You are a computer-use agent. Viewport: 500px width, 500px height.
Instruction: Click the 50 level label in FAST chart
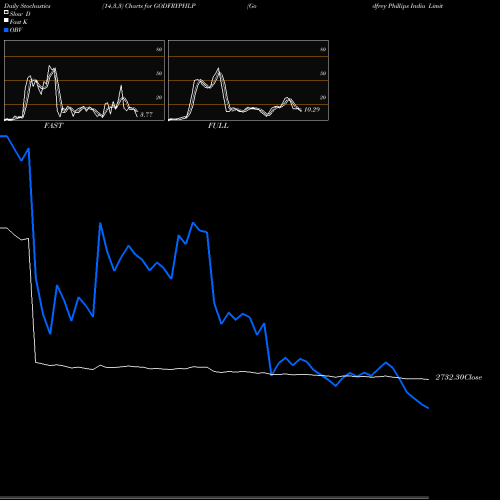click(x=159, y=73)
